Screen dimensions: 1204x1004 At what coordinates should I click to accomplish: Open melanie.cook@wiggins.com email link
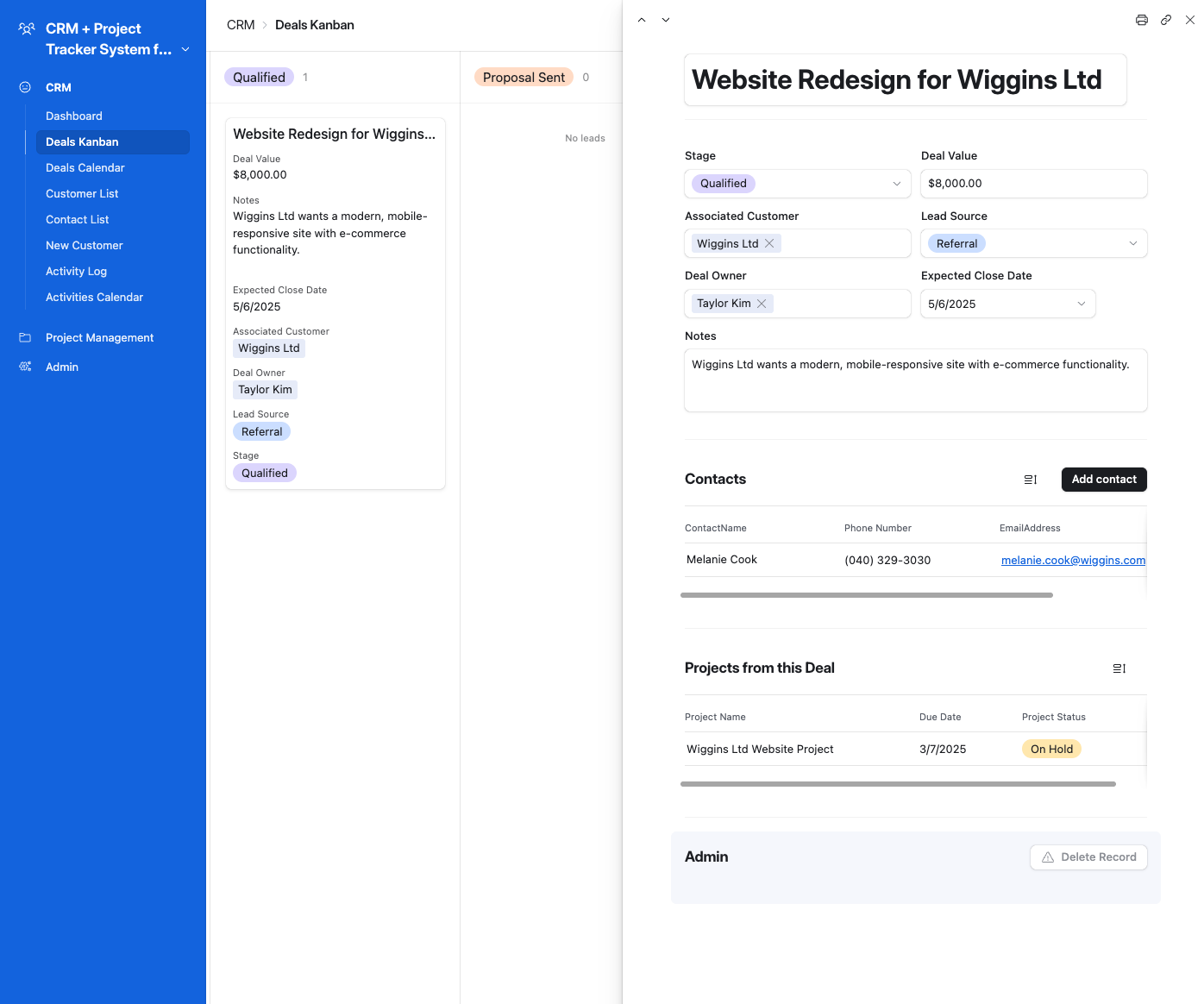(x=1073, y=560)
